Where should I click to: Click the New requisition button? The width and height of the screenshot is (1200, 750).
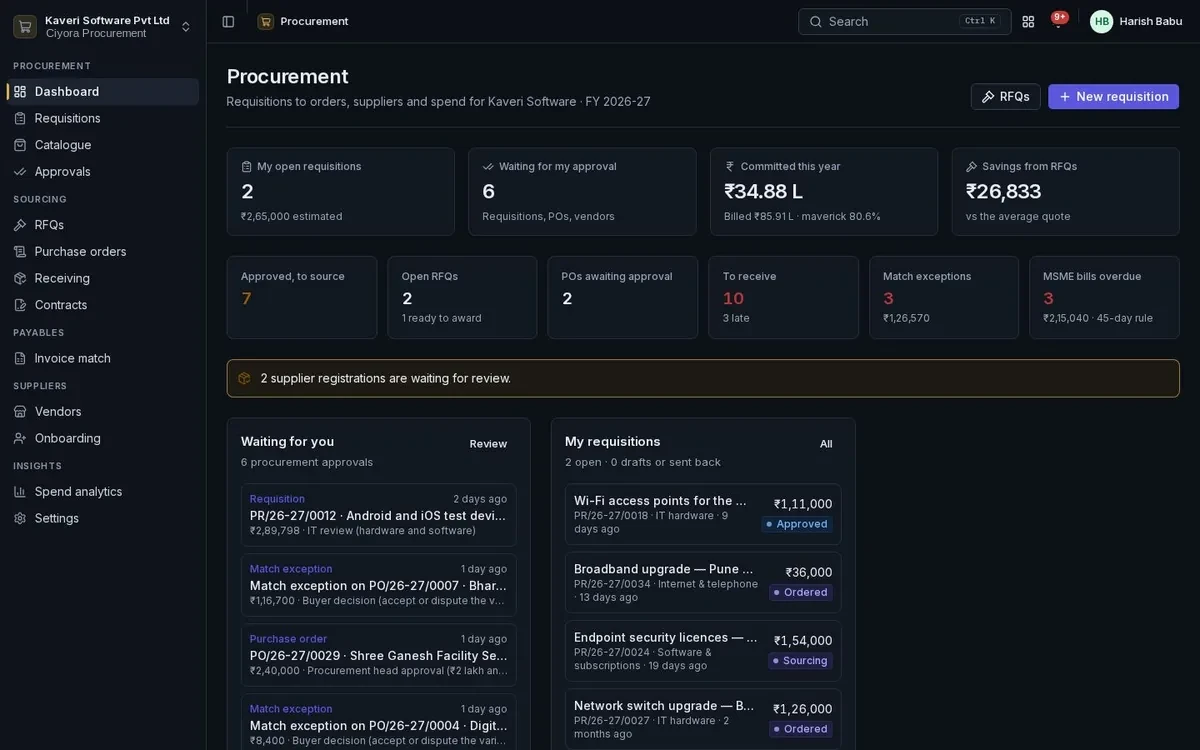1113,96
